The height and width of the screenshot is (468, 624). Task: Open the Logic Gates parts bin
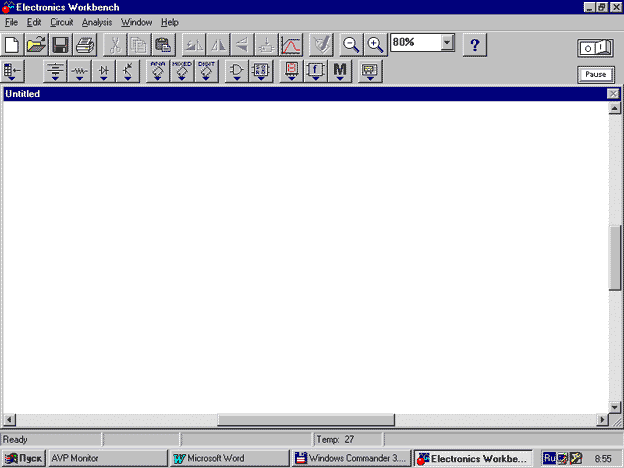[x=236, y=71]
